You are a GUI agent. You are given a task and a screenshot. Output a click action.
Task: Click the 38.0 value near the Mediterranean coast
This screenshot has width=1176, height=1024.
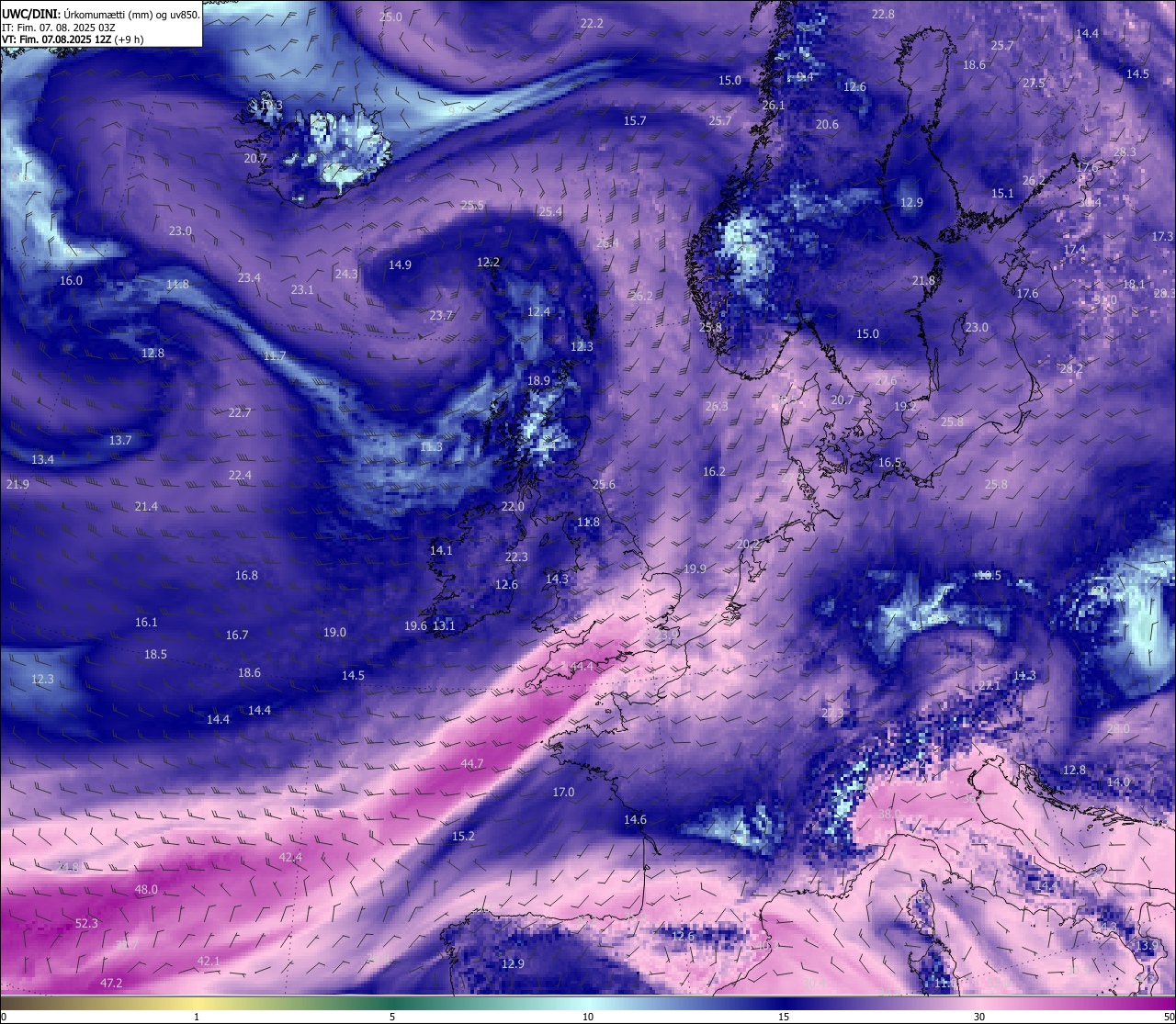pos(889,815)
